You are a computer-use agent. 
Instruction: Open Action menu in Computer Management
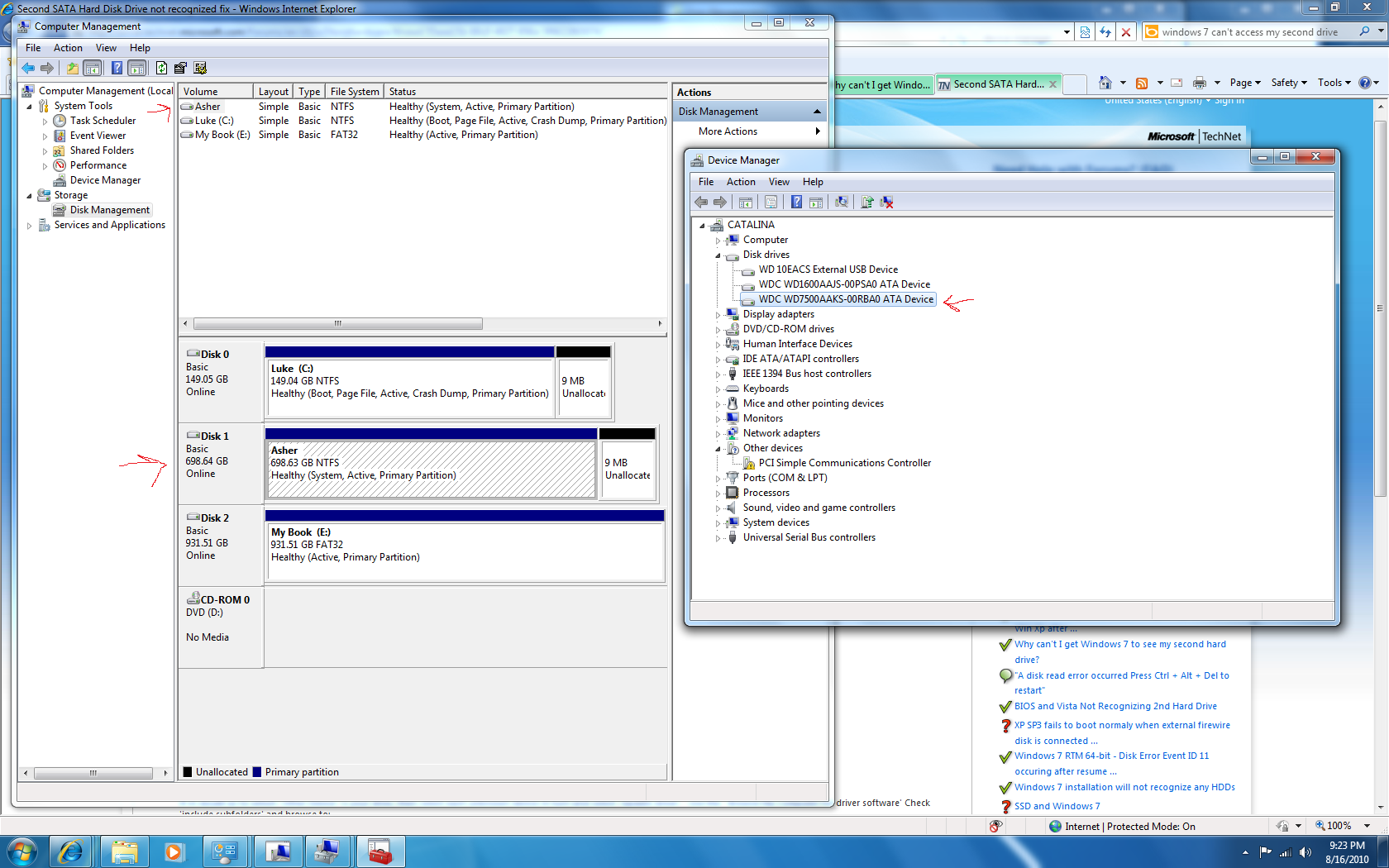pyautogui.click(x=68, y=48)
